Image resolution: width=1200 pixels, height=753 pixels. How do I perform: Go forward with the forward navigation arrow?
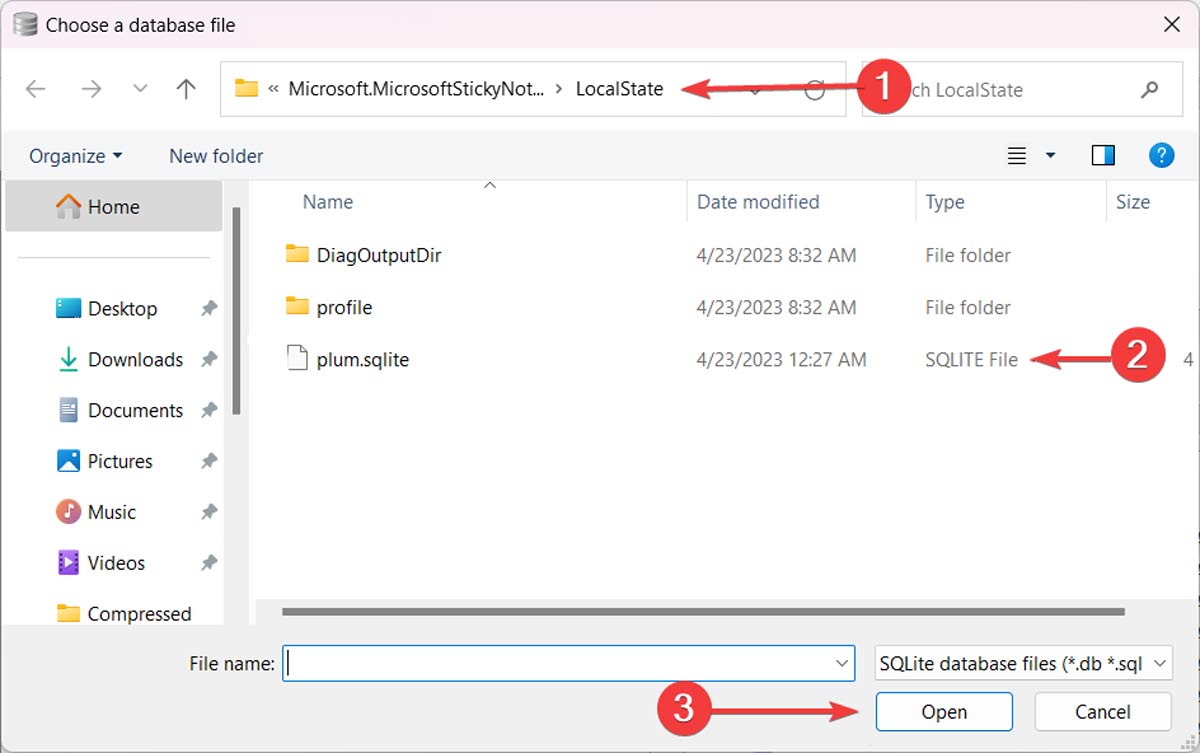(91, 89)
